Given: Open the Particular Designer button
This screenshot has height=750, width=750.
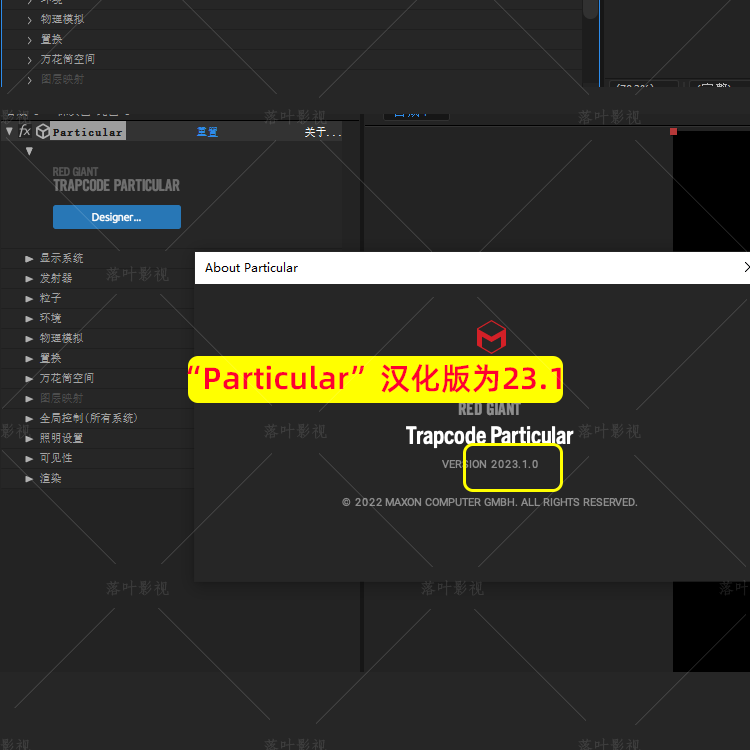Looking at the screenshot, I should coord(117,217).
